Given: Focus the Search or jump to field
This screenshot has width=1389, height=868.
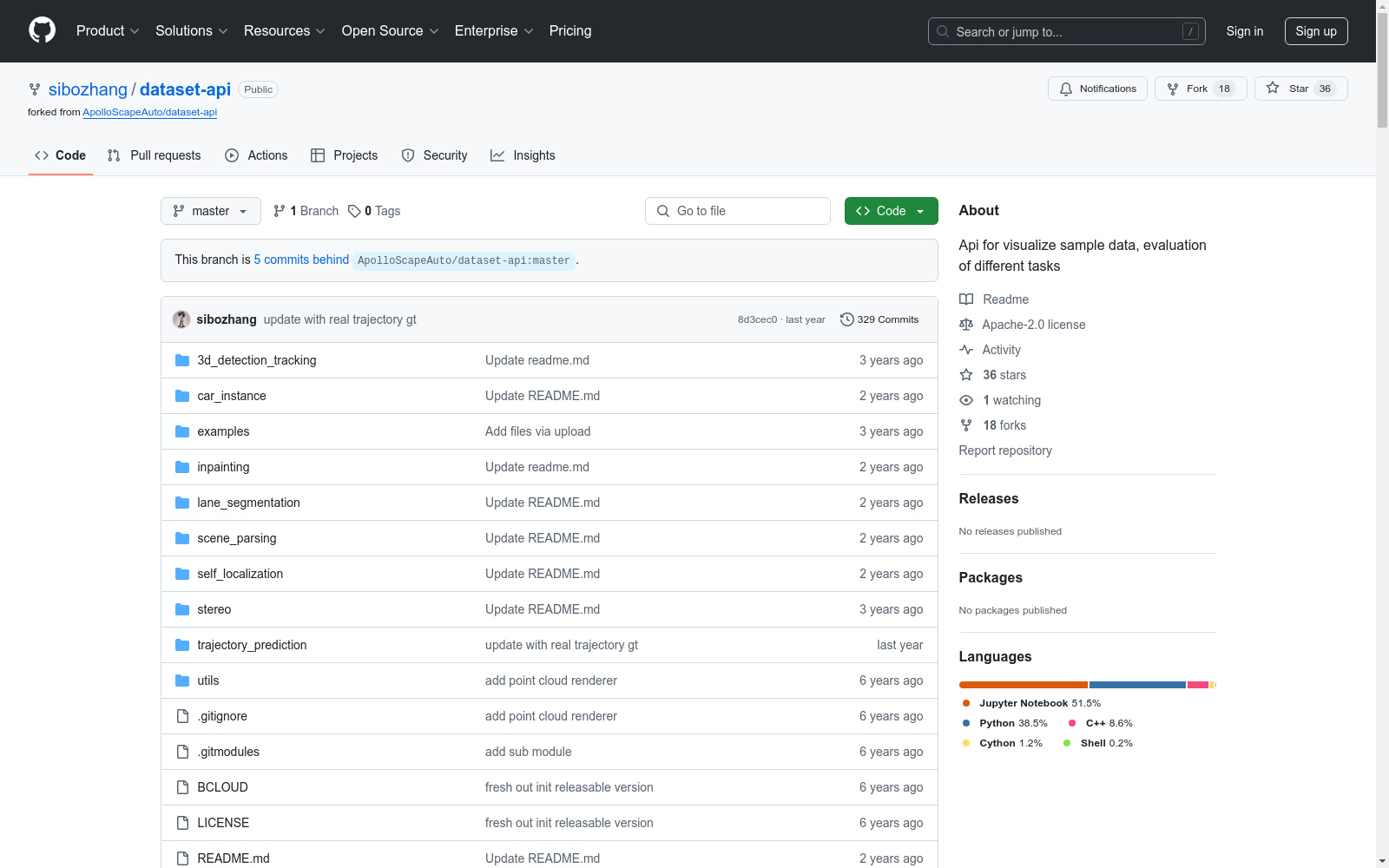Looking at the screenshot, I should tap(1067, 31).
